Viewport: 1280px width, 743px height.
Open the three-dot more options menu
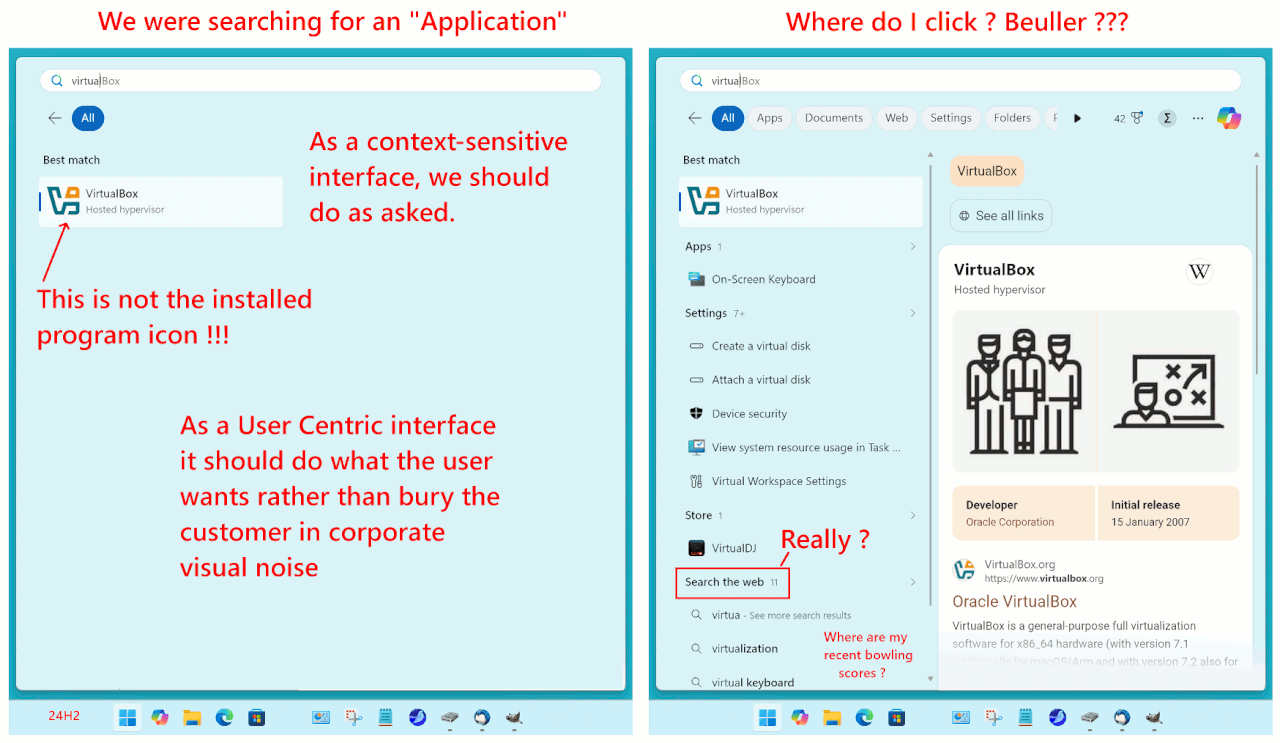pyautogui.click(x=1198, y=118)
